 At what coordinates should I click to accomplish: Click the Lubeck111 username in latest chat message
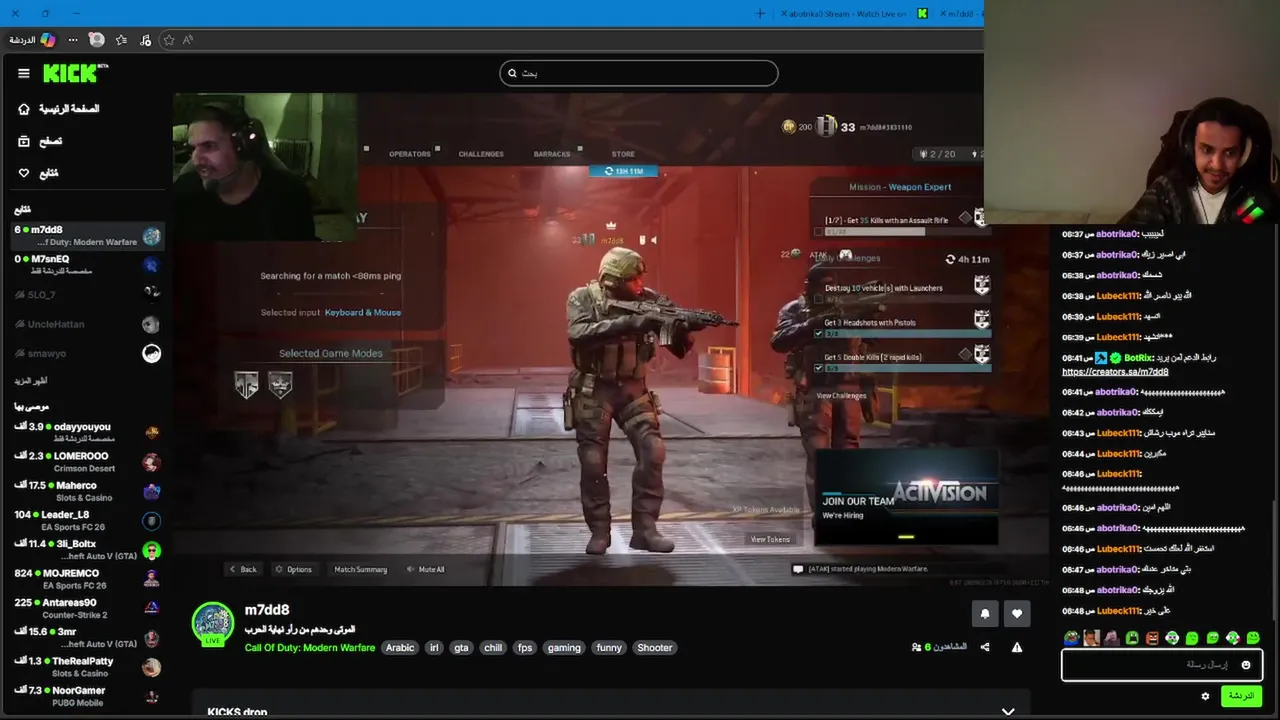pos(1118,610)
